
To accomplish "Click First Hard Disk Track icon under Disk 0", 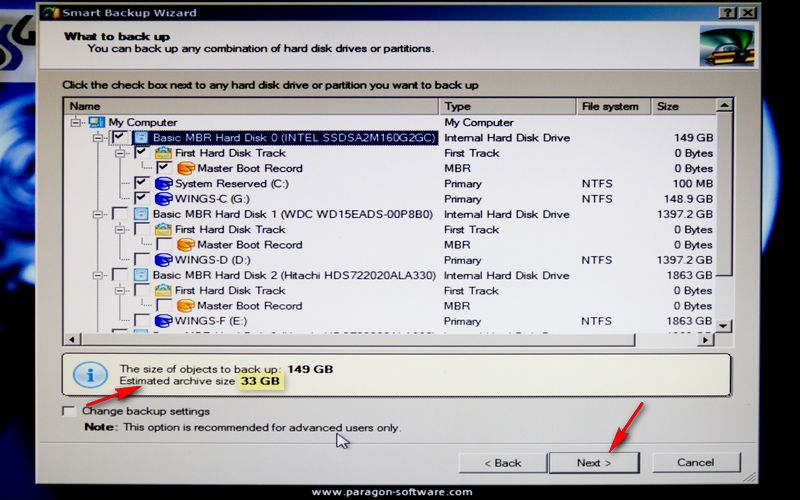I will pyautogui.click(x=163, y=153).
